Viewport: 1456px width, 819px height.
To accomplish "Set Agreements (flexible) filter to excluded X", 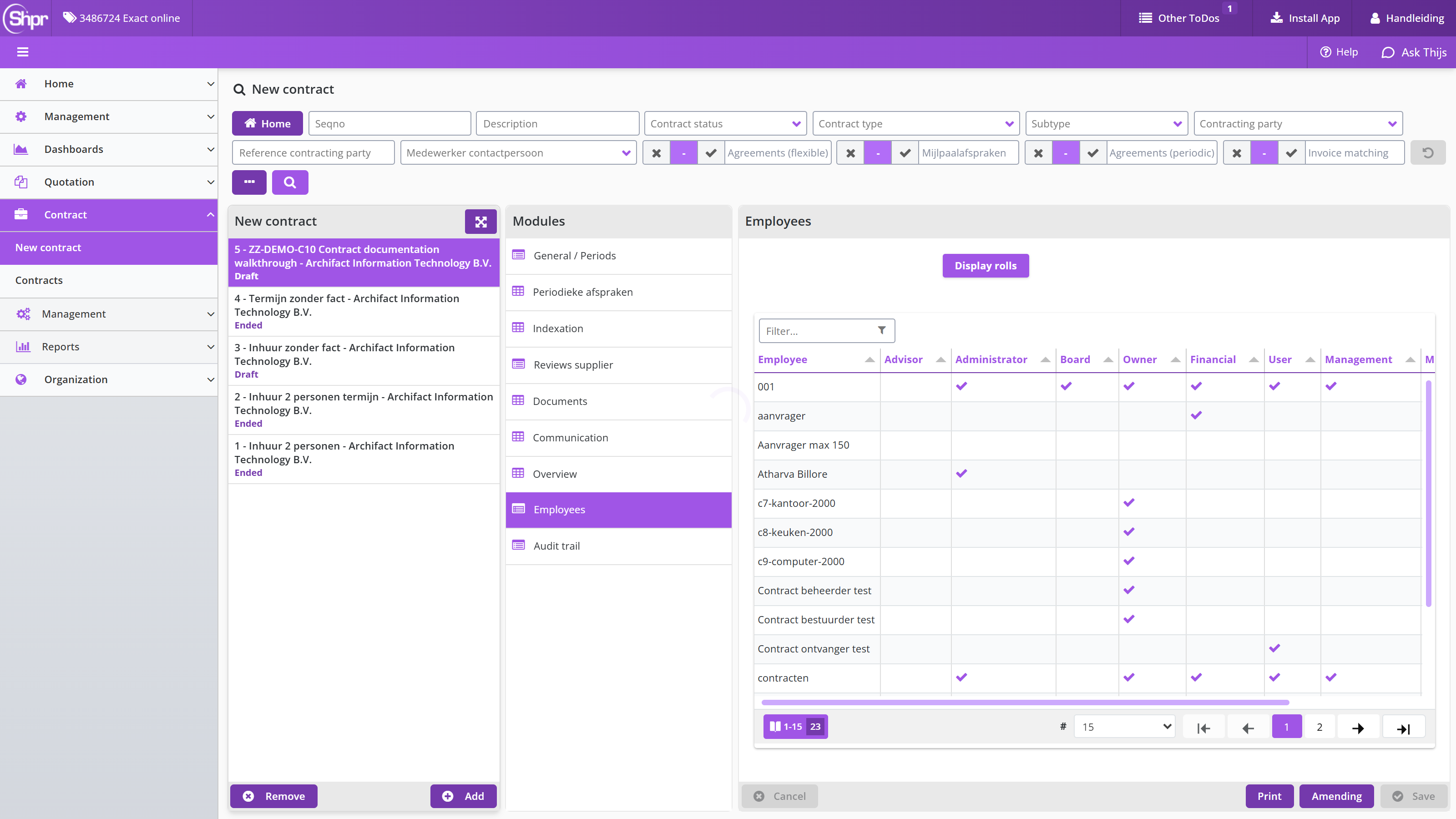I will (656, 152).
